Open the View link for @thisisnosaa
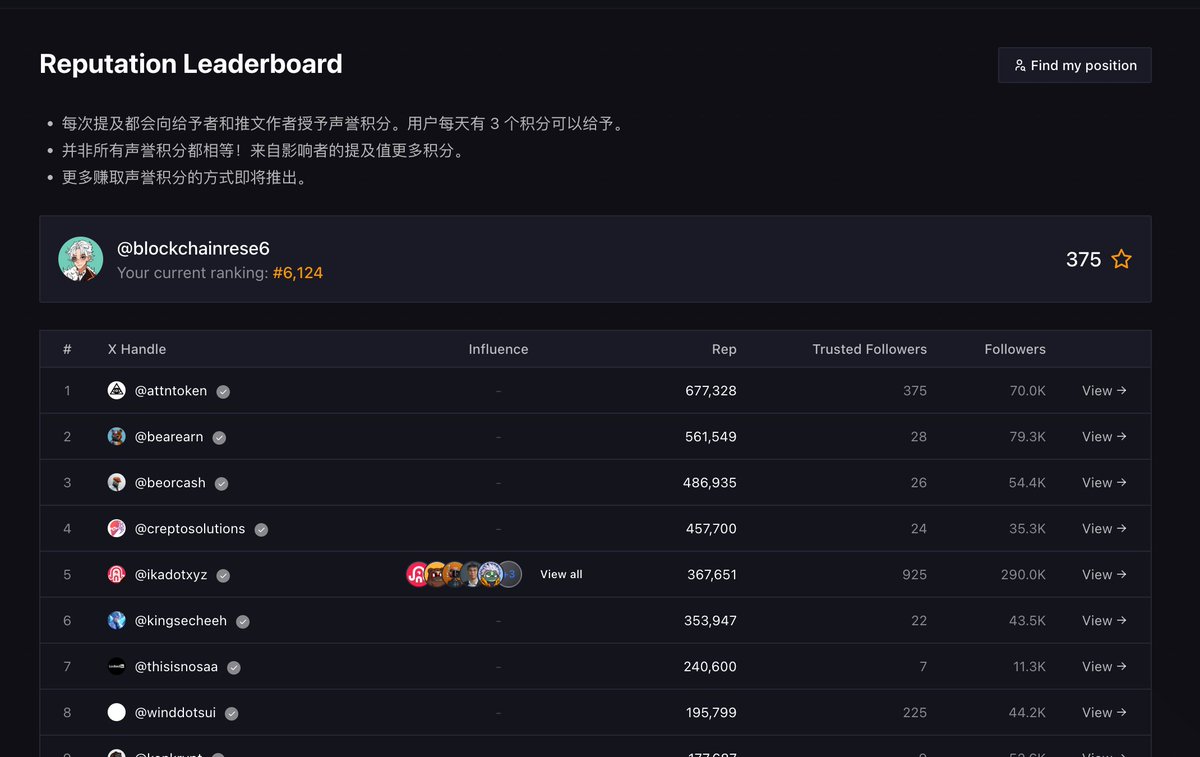This screenshot has width=1200, height=757. tap(1104, 667)
